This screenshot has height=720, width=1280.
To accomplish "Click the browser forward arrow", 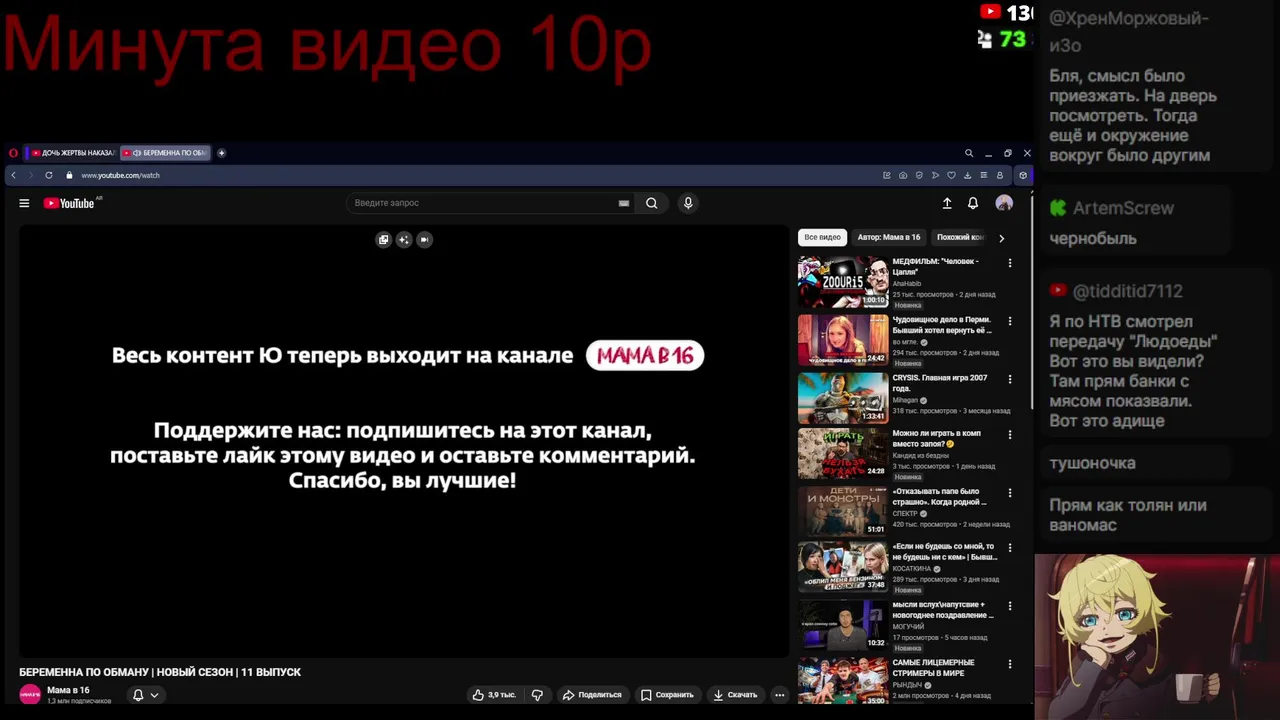I will 30,175.
